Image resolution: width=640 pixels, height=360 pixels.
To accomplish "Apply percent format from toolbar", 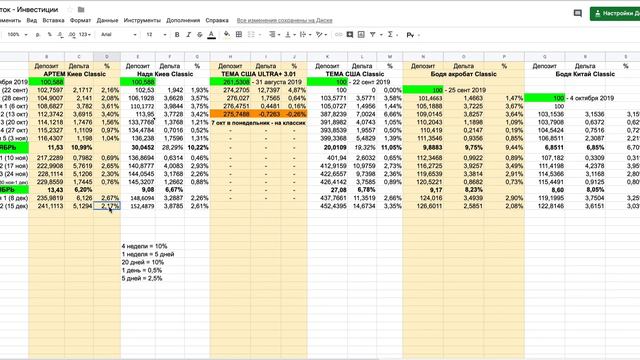I will click(49, 35).
